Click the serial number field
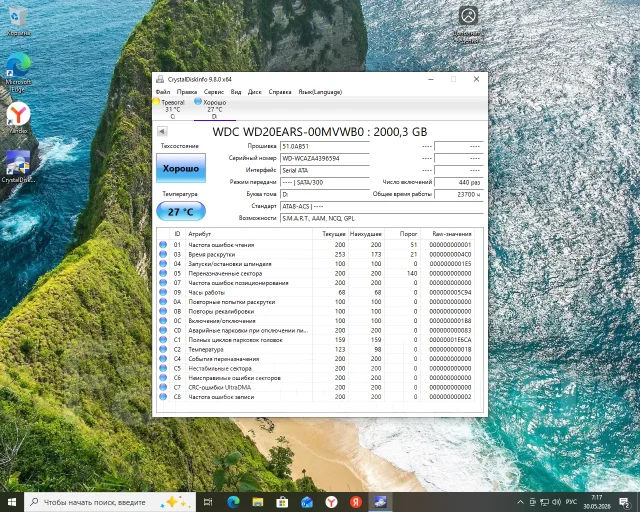 324,158
